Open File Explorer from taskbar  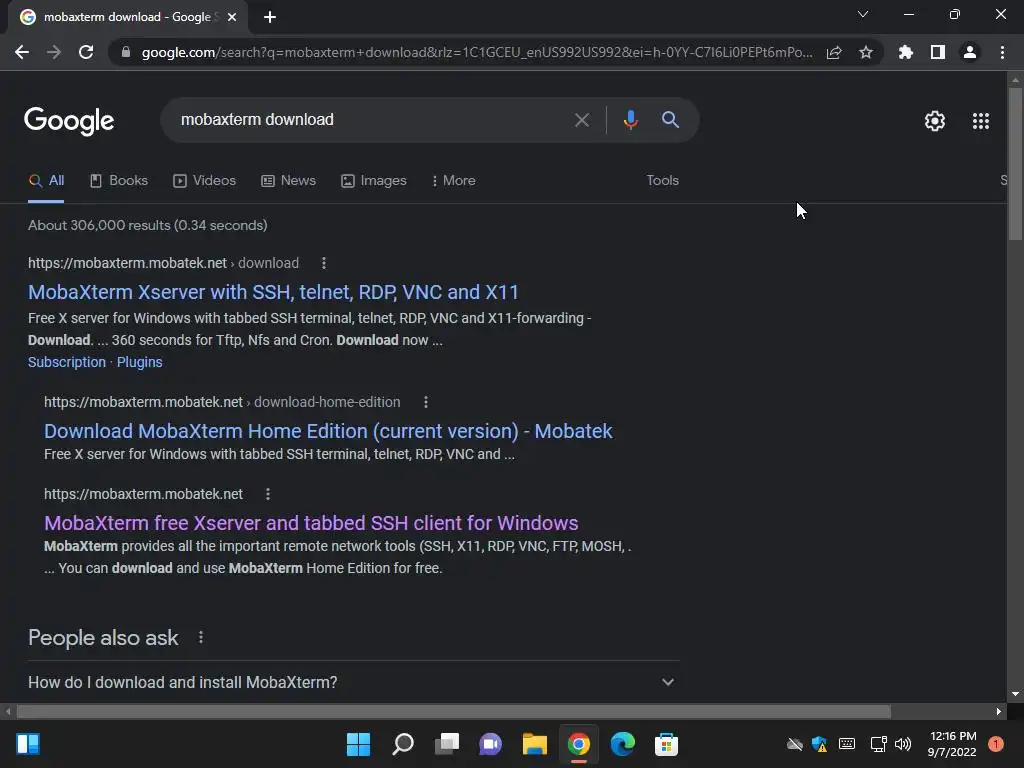click(x=534, y=744)
